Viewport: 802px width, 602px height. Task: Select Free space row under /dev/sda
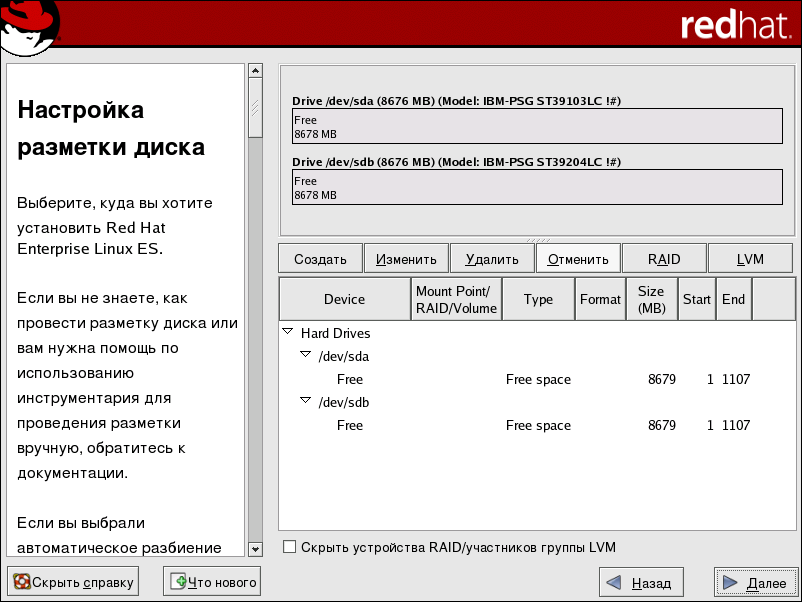[538, 379]
